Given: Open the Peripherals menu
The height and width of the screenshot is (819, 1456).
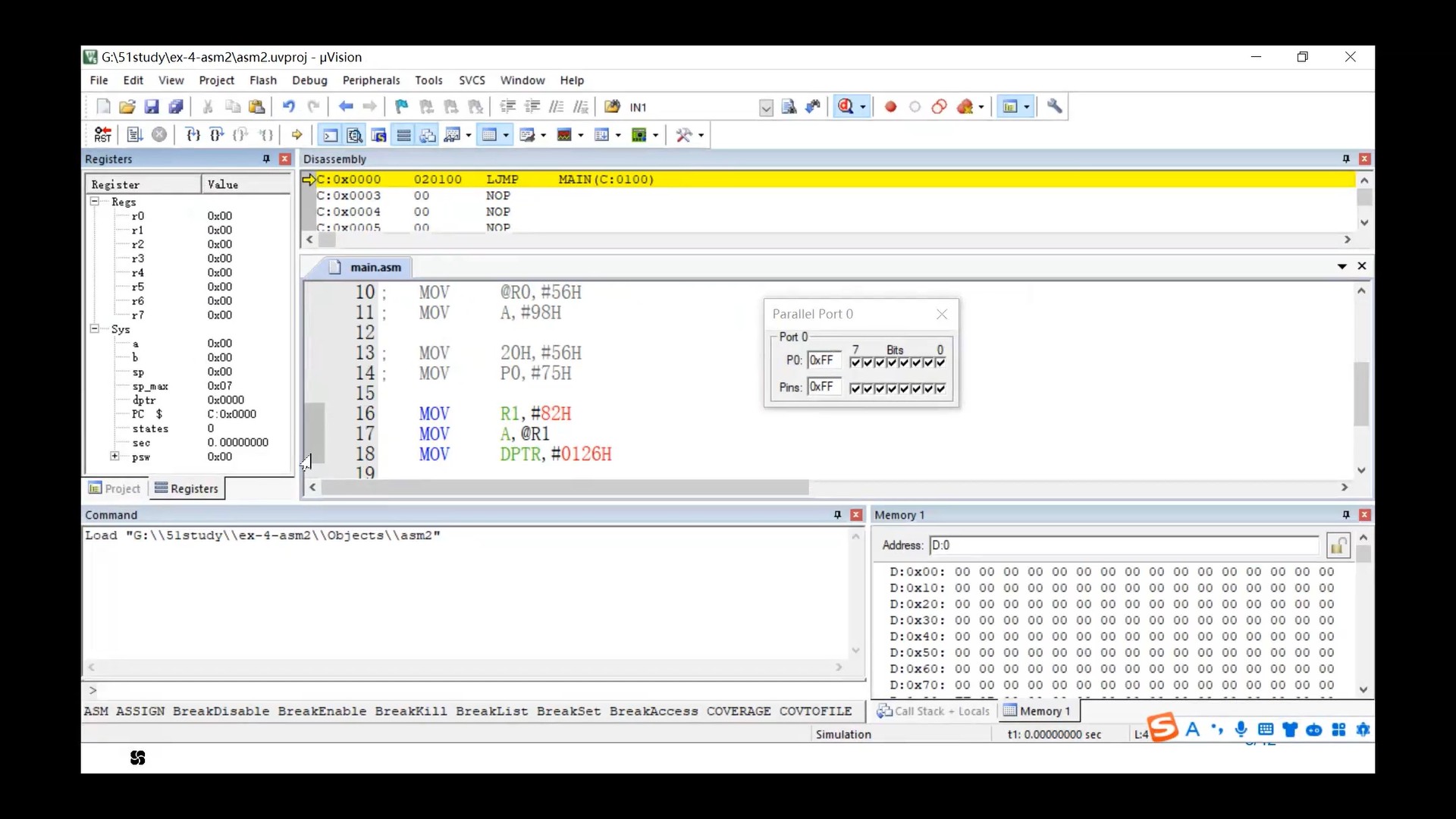Looking at the screenshot, I should pyautogui.click(x=371, y=80).
